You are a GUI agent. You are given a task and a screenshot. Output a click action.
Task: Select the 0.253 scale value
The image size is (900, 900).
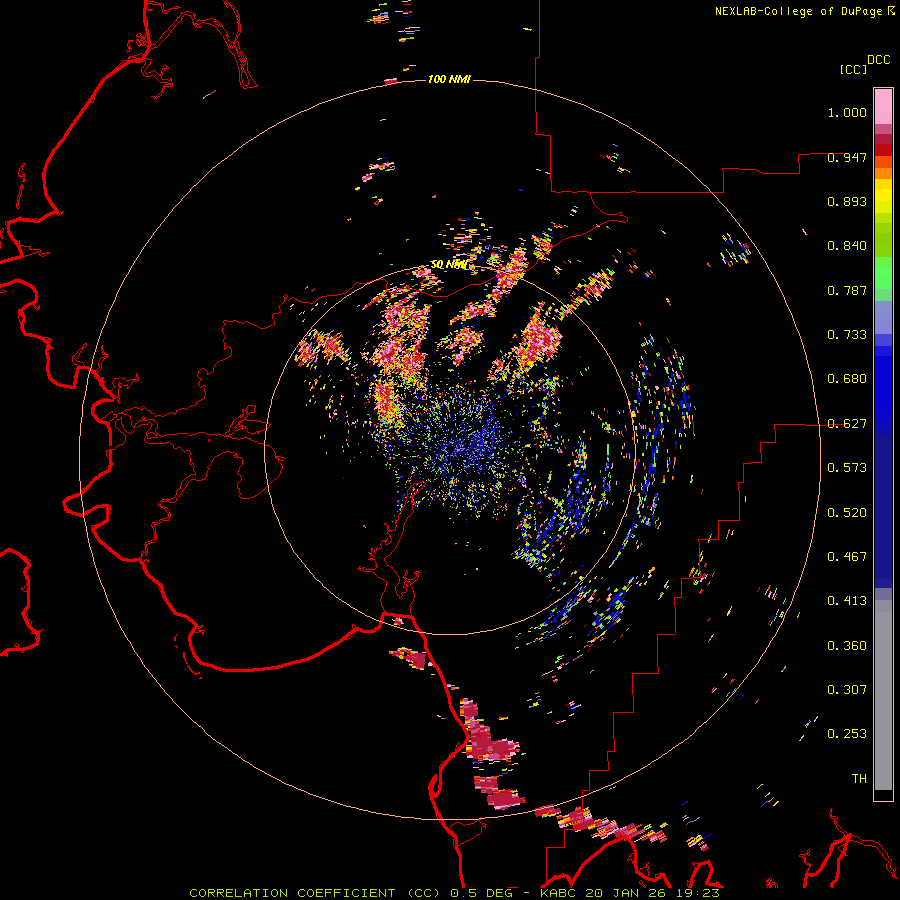pyautogui.click(x=847, y=734)
